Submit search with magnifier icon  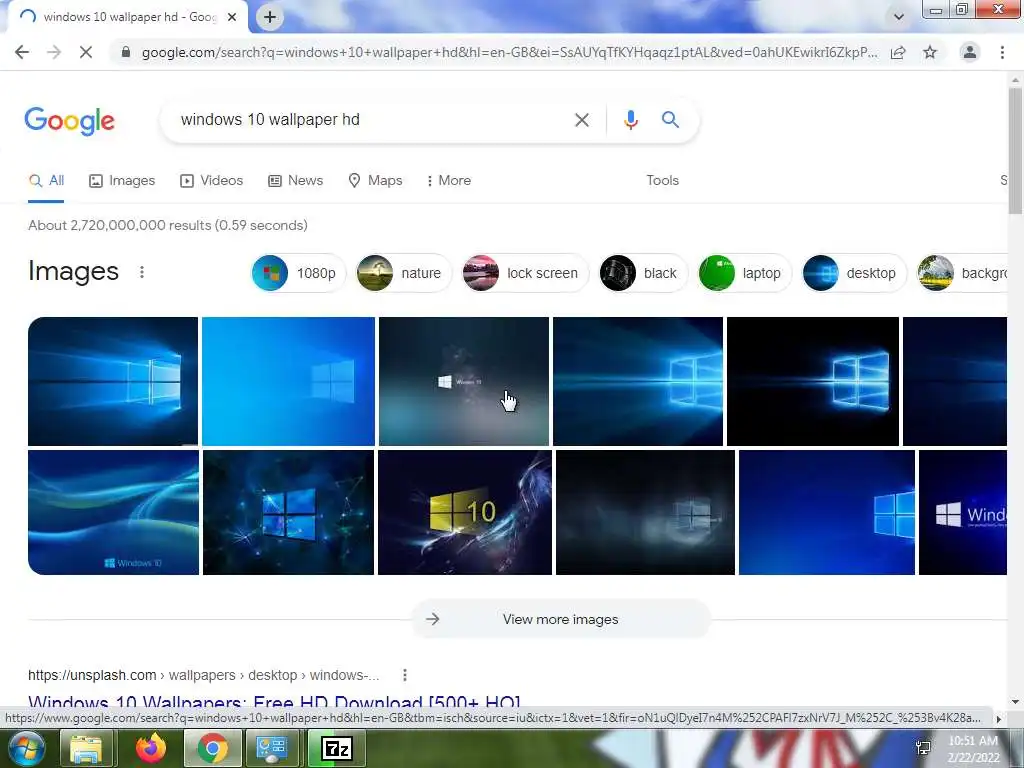click(670, 120)
